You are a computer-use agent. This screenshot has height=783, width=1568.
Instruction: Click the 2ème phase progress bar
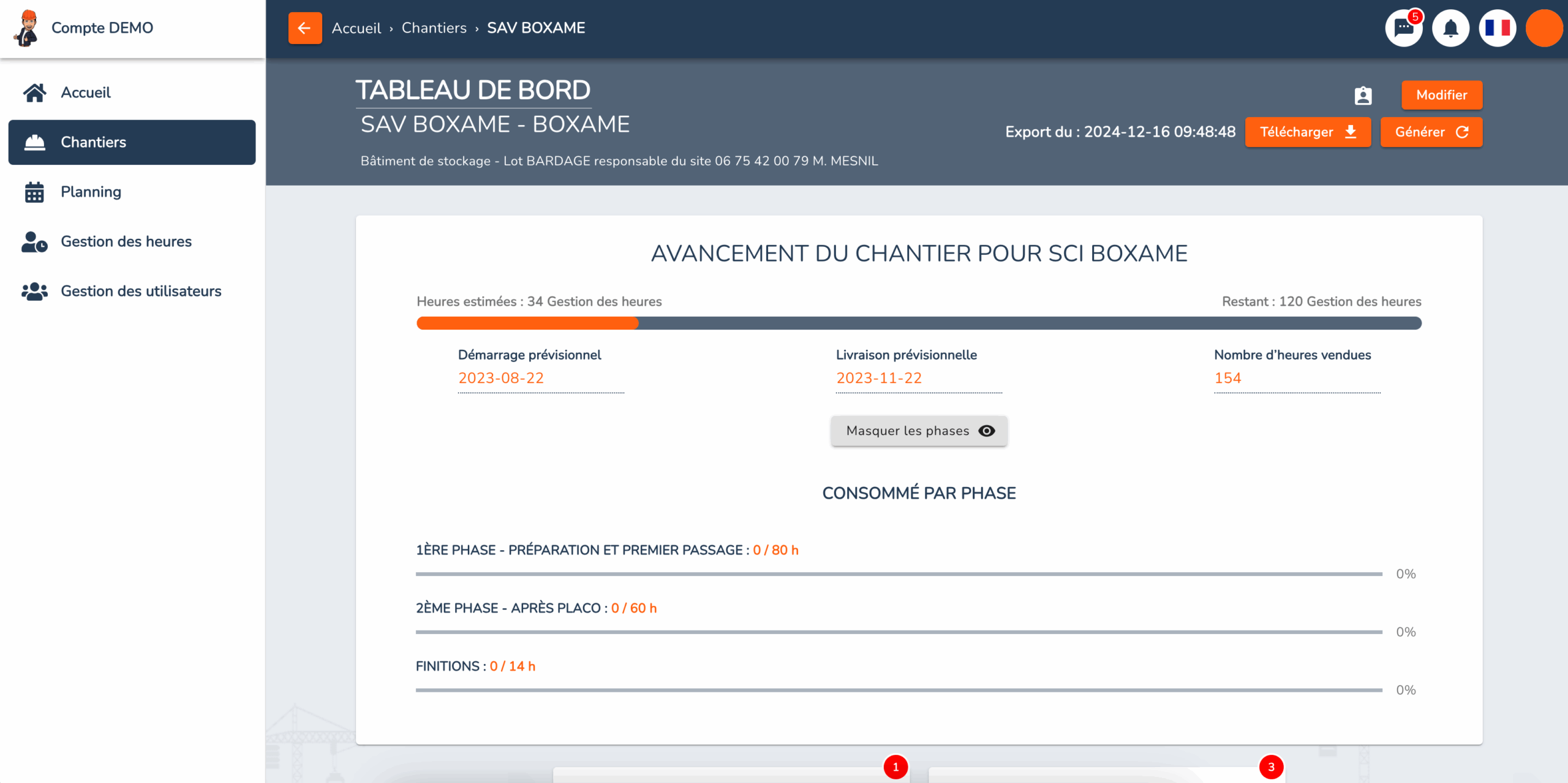[x=899, y=632]
